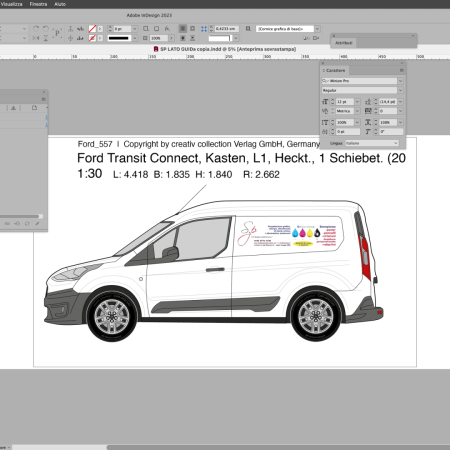
Task: Click the corner size 0,4233 cm field
Action: pos(226,29)
